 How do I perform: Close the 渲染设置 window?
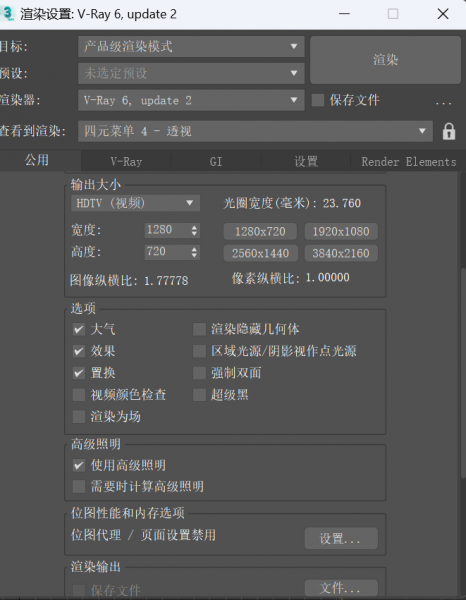443,14
